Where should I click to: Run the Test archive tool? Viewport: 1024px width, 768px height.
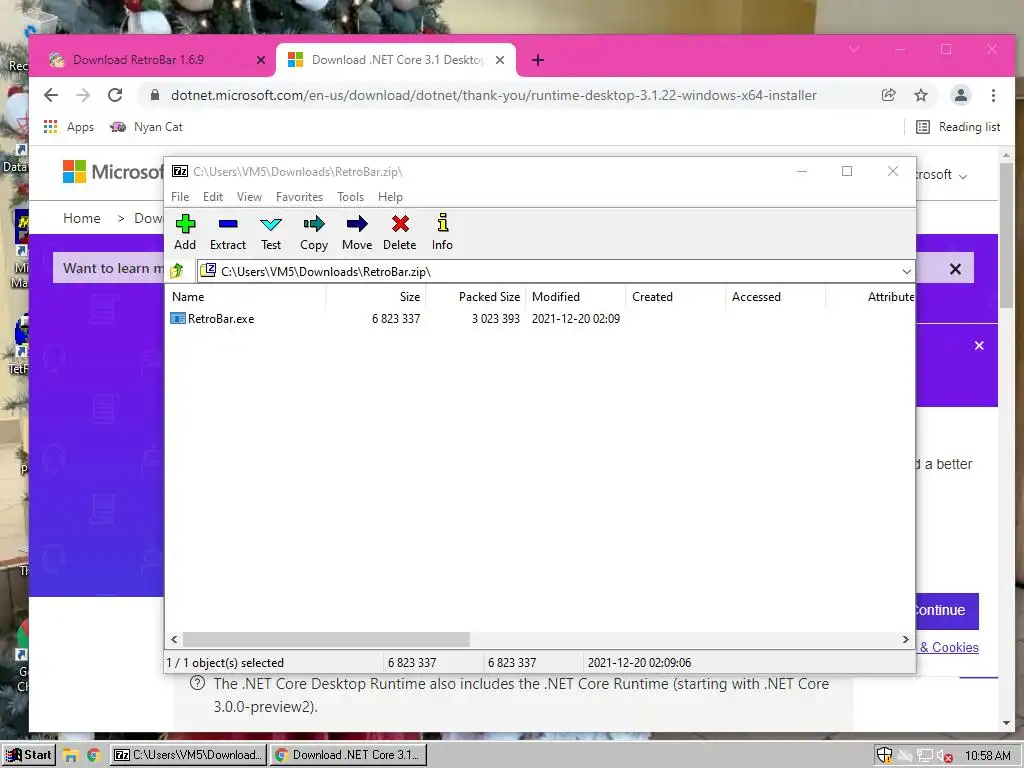coord(271,232)
